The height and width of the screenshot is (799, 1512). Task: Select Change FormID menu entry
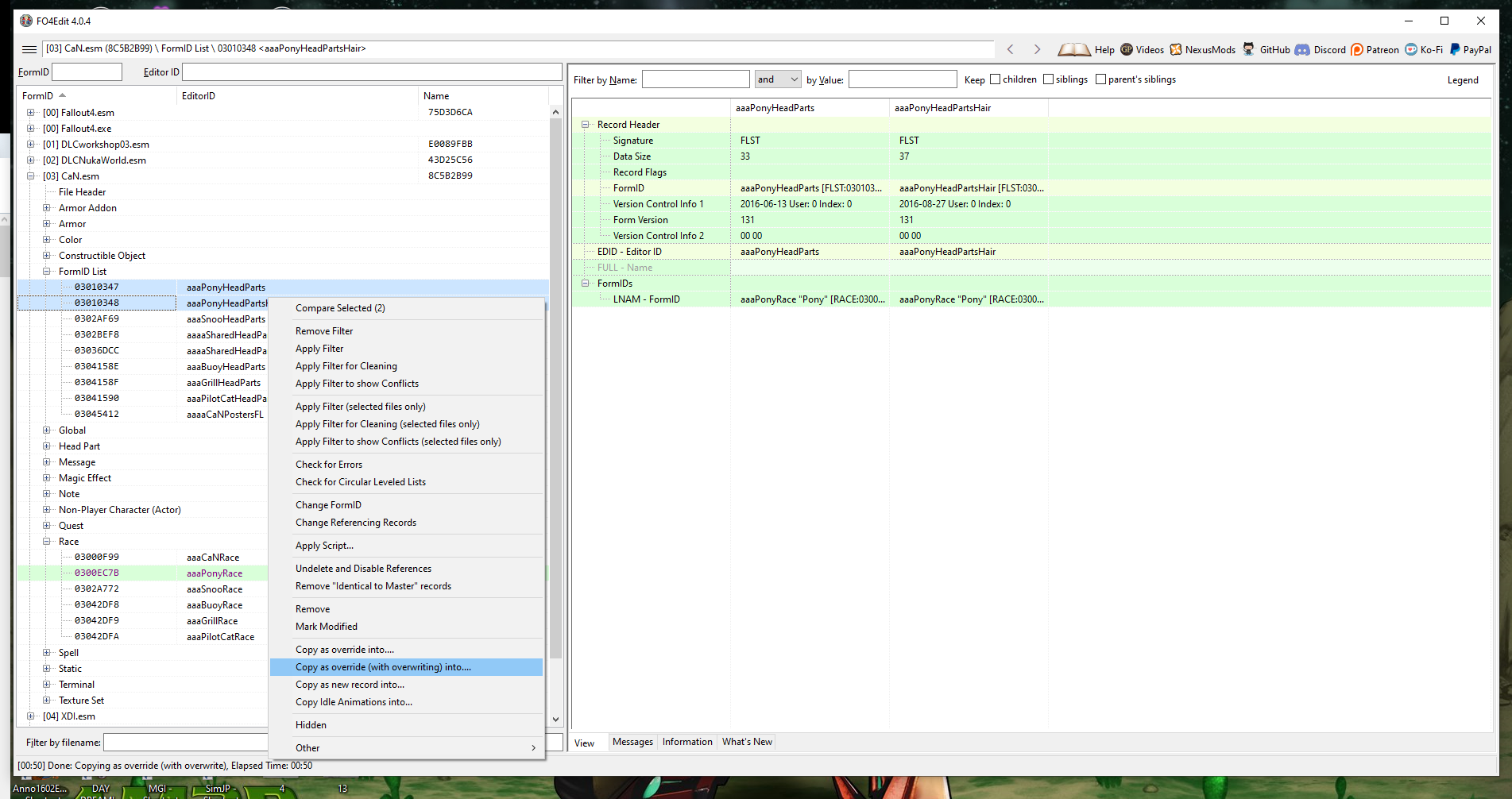tap(407, 505)
